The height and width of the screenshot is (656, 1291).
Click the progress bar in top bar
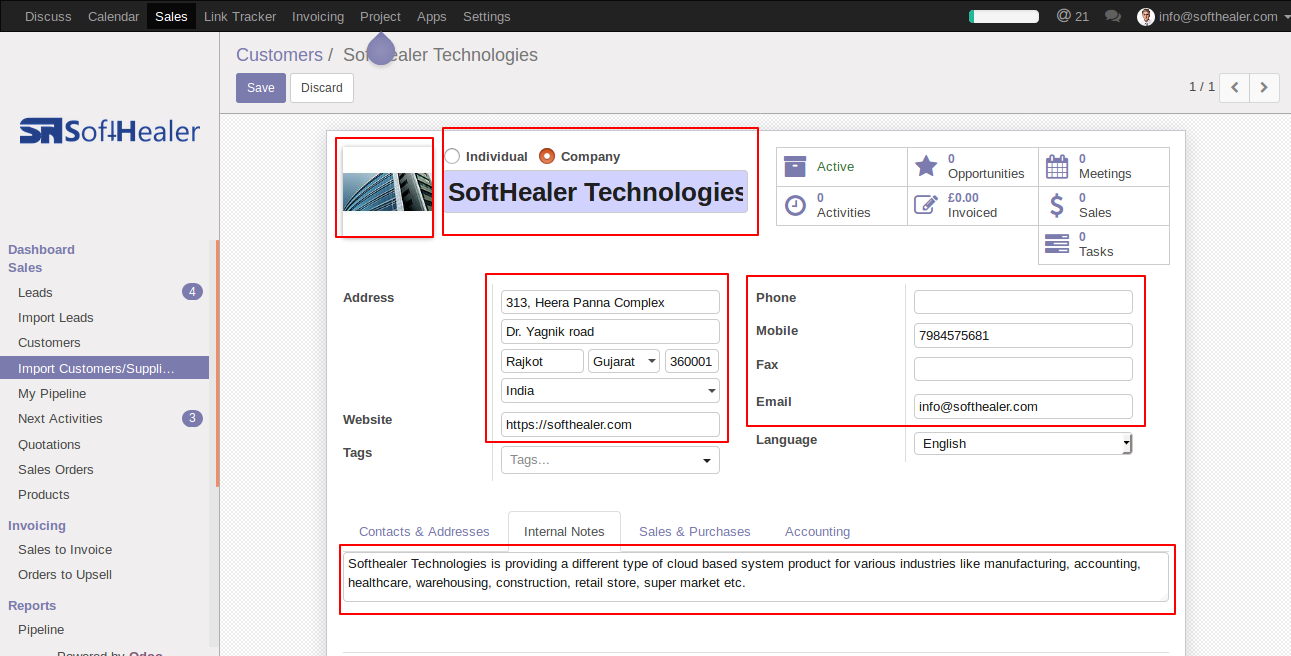click(x=1004, y=16)
